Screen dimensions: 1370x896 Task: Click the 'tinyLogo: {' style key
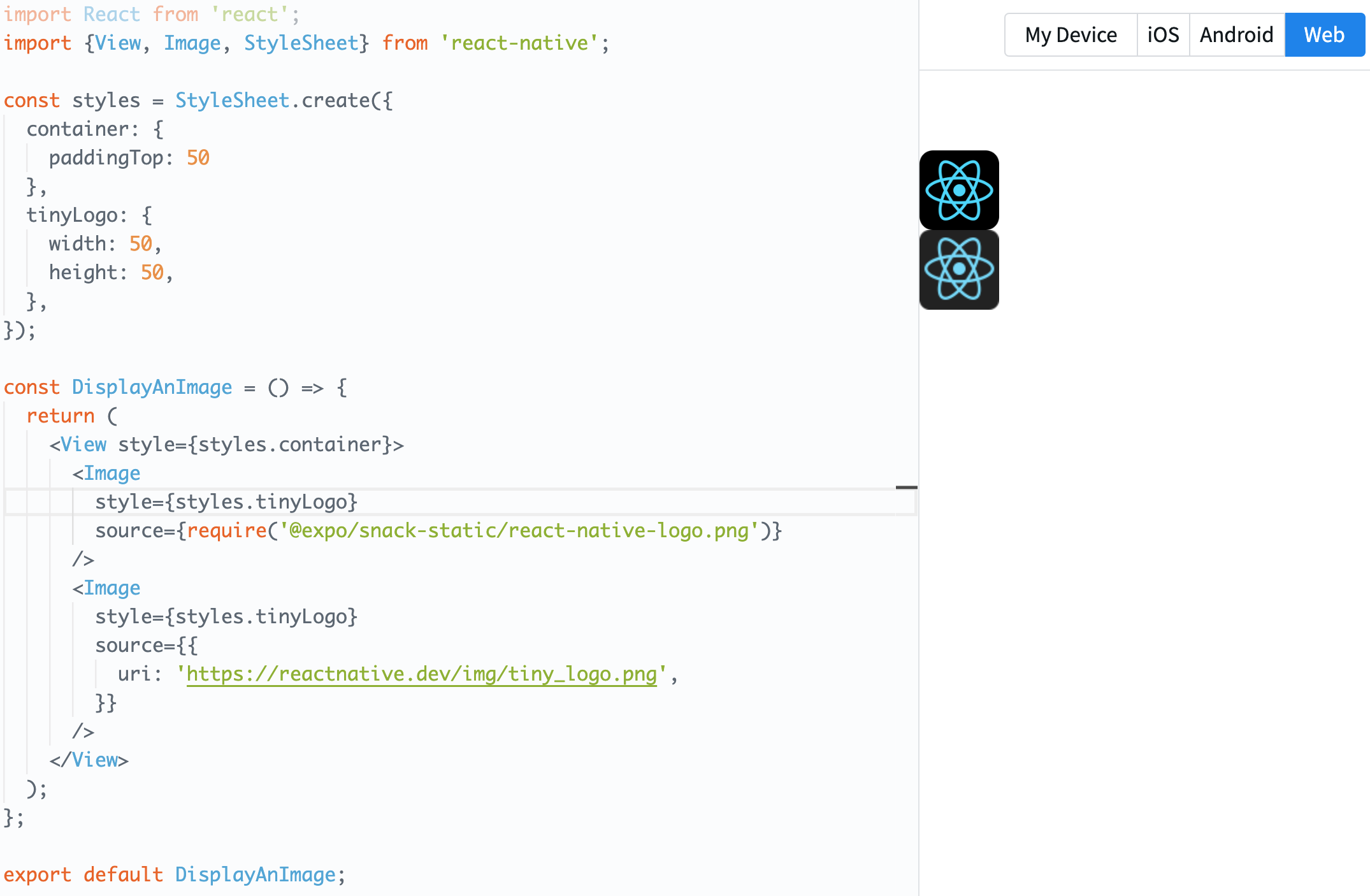(x=89, y=215)
